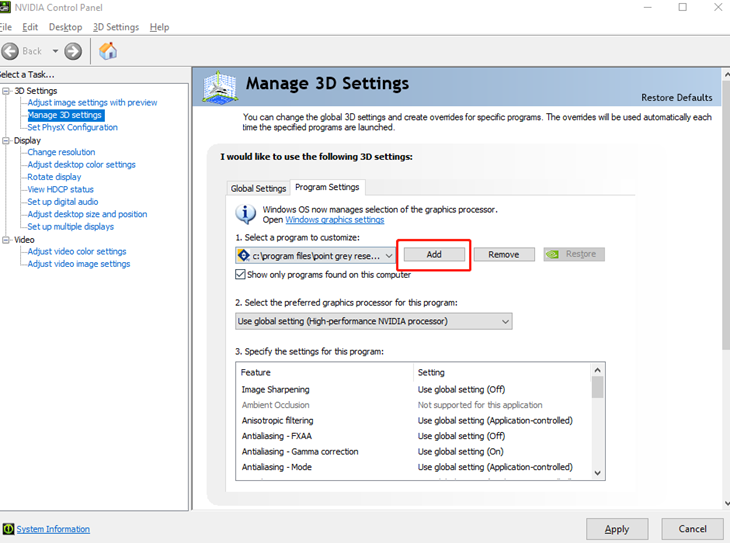Click the feature list scrollbar thumb
The width and height of the screenshot is (730, 543).
coord(598,387)
